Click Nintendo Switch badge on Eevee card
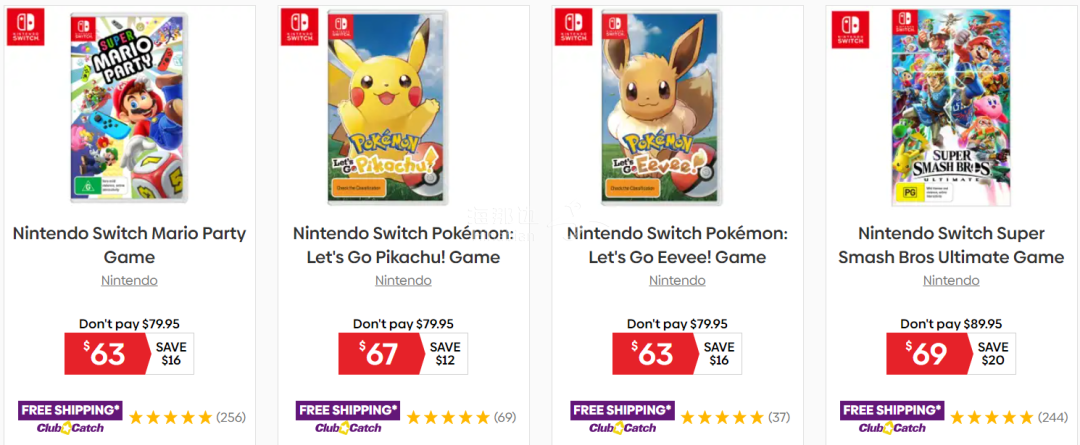1080x445 pixels. coord(573,27)
